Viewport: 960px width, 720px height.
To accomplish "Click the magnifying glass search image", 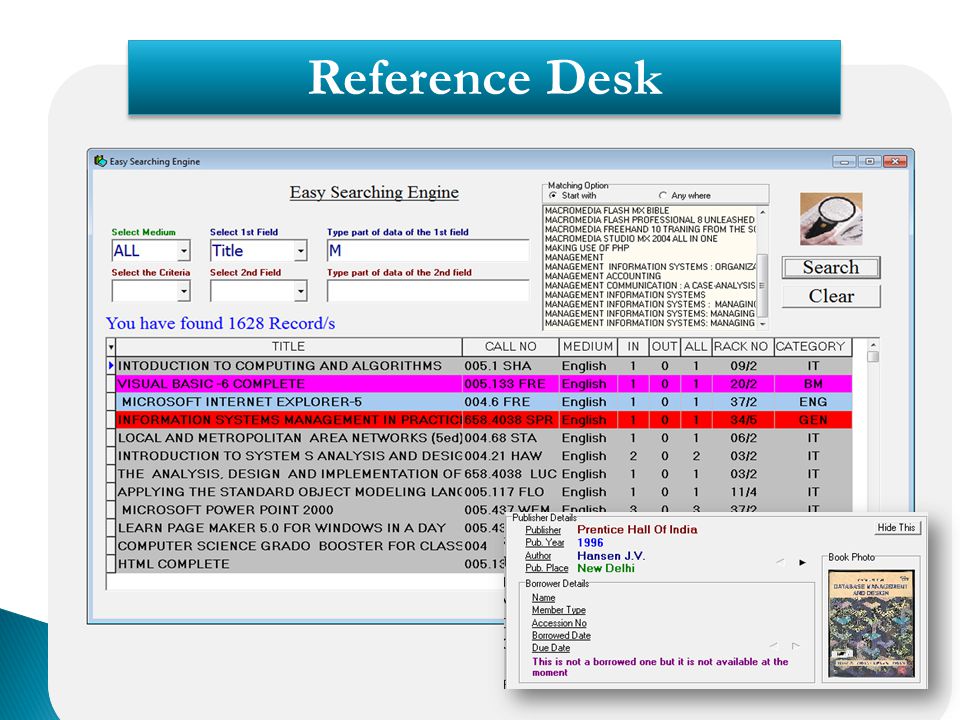I will [x=831, y=219].
